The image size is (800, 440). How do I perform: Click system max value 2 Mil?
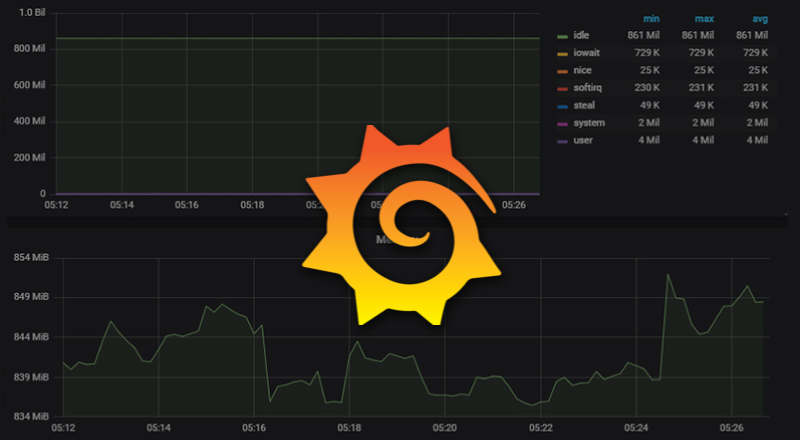tap(703, 123)
